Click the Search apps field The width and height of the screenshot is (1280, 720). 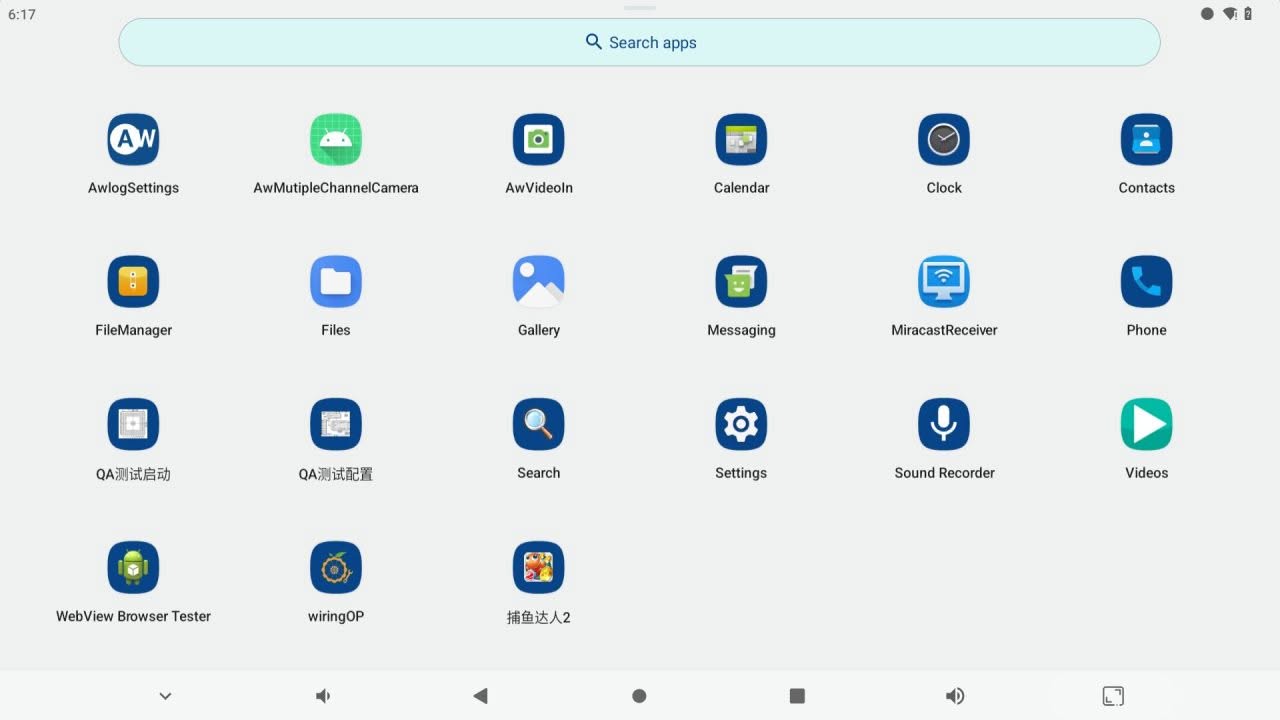[x=639, y=42]
